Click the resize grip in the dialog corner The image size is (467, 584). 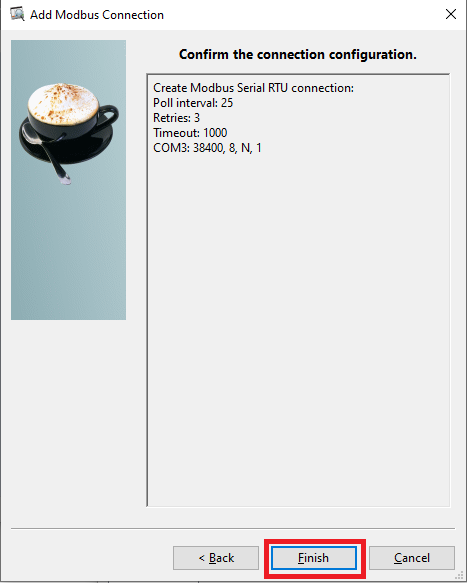(461, 578)
